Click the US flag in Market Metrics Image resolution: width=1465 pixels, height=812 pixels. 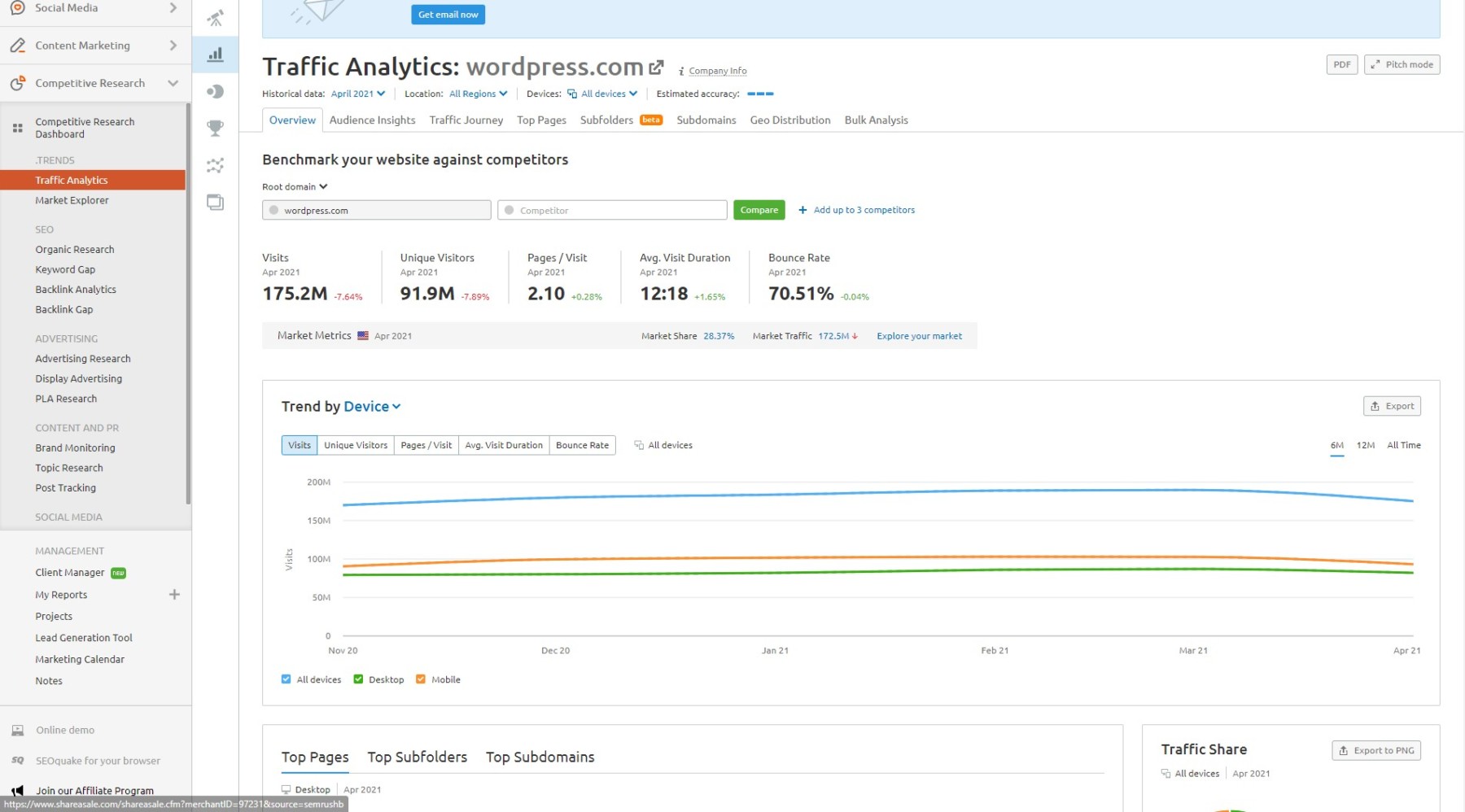[363, 336]
